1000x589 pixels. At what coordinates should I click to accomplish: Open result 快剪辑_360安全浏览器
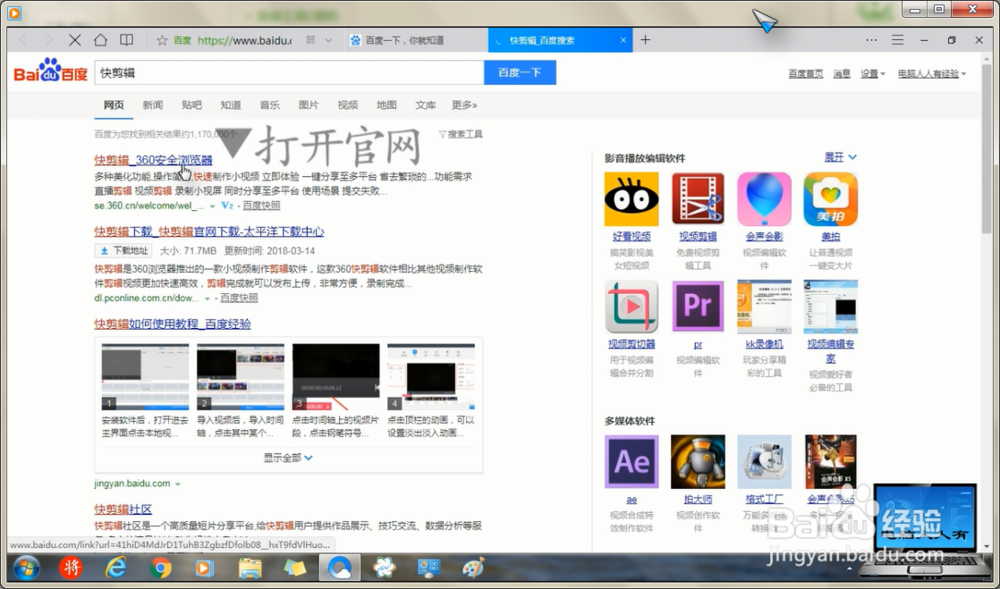[153, 160]
